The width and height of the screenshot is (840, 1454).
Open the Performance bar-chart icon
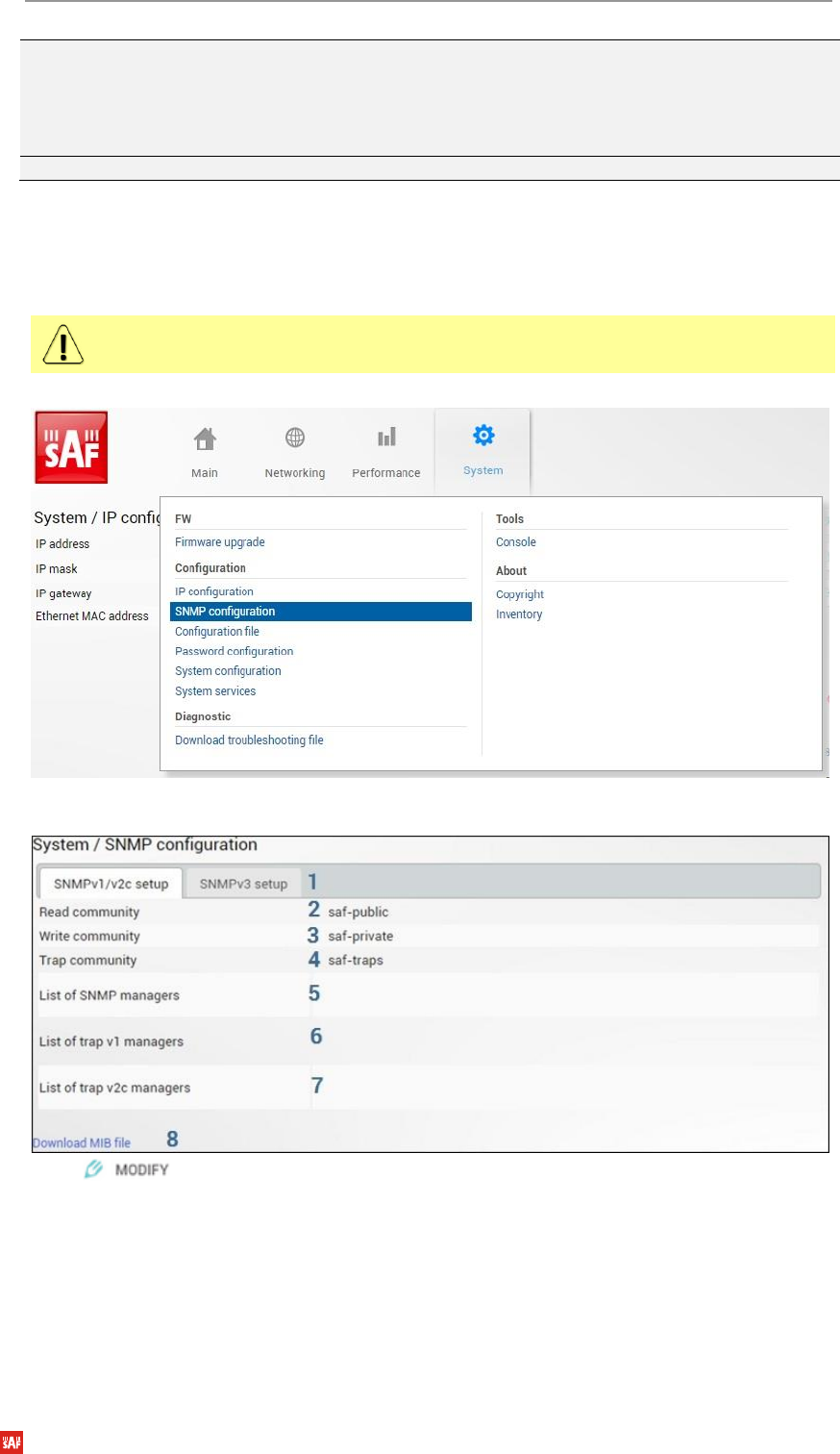coord(386,438)
